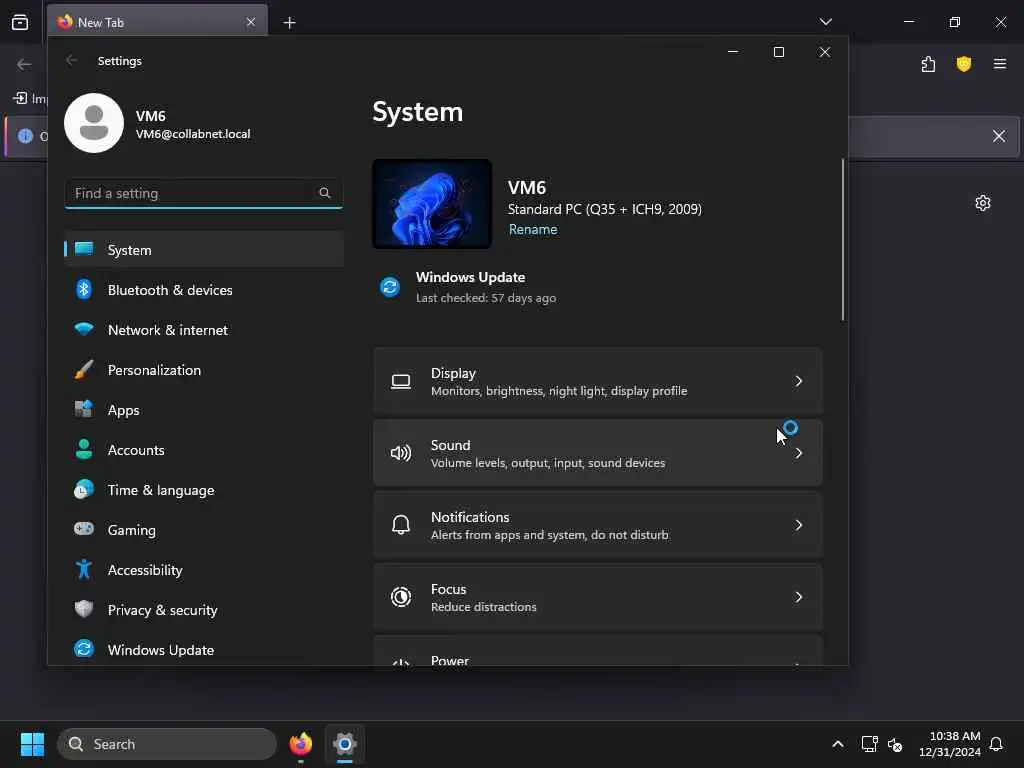Click the paintbrush Personalization icon
The width and height of the screenshot is (1024, 768).
coord(84,370)
